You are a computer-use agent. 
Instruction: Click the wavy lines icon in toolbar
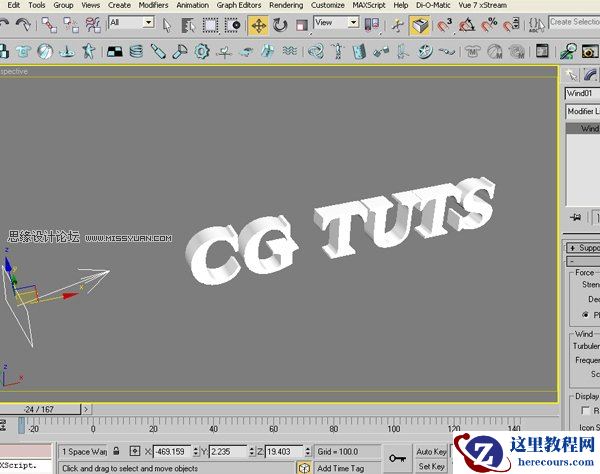pyautogui.click(x=290, y=50)
